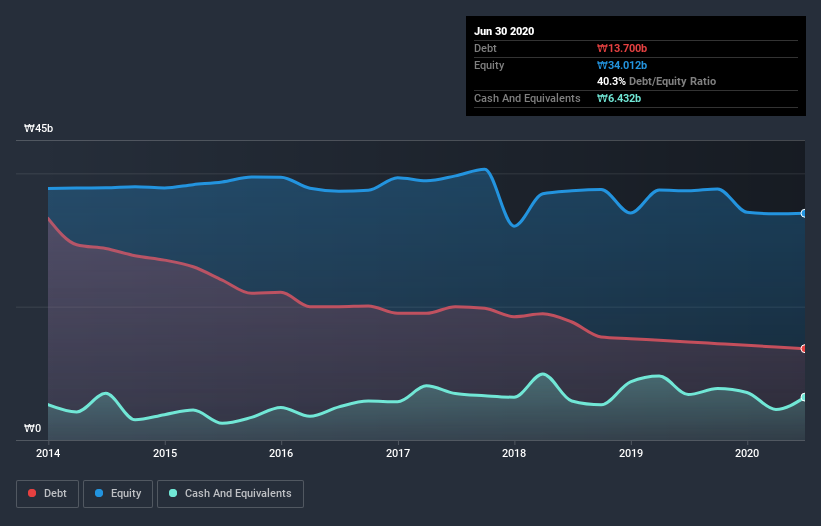
Task: Click the Debt label in tooltip
Action: coord(485,49)
